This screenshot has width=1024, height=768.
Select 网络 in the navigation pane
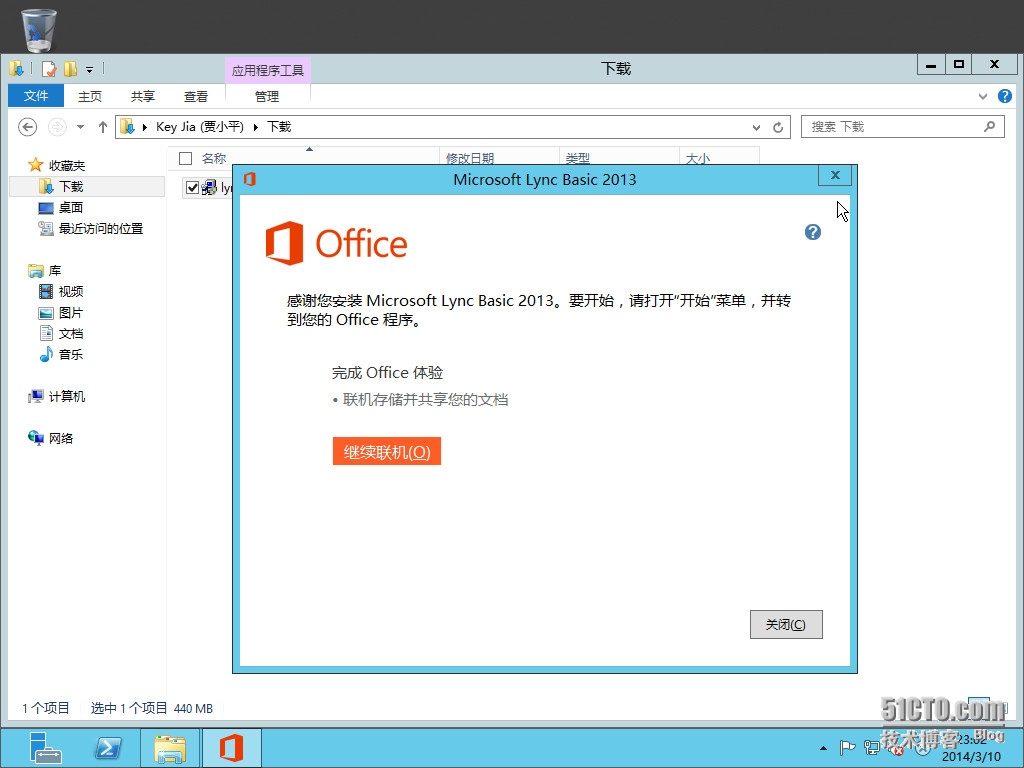tap(61, 438)
